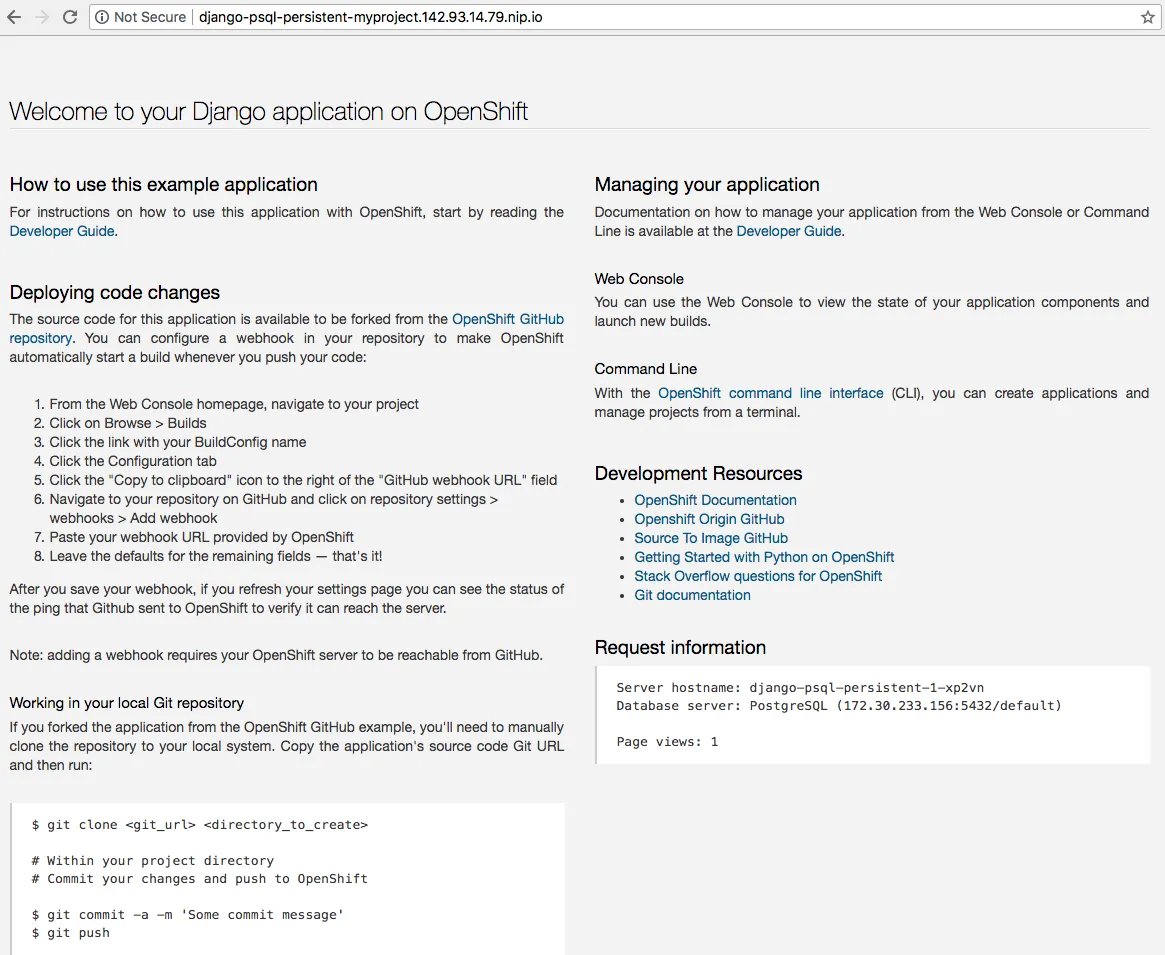Open Getting Started with Python on OpenShift
The image size is (1165, 955).
[764, 557]
